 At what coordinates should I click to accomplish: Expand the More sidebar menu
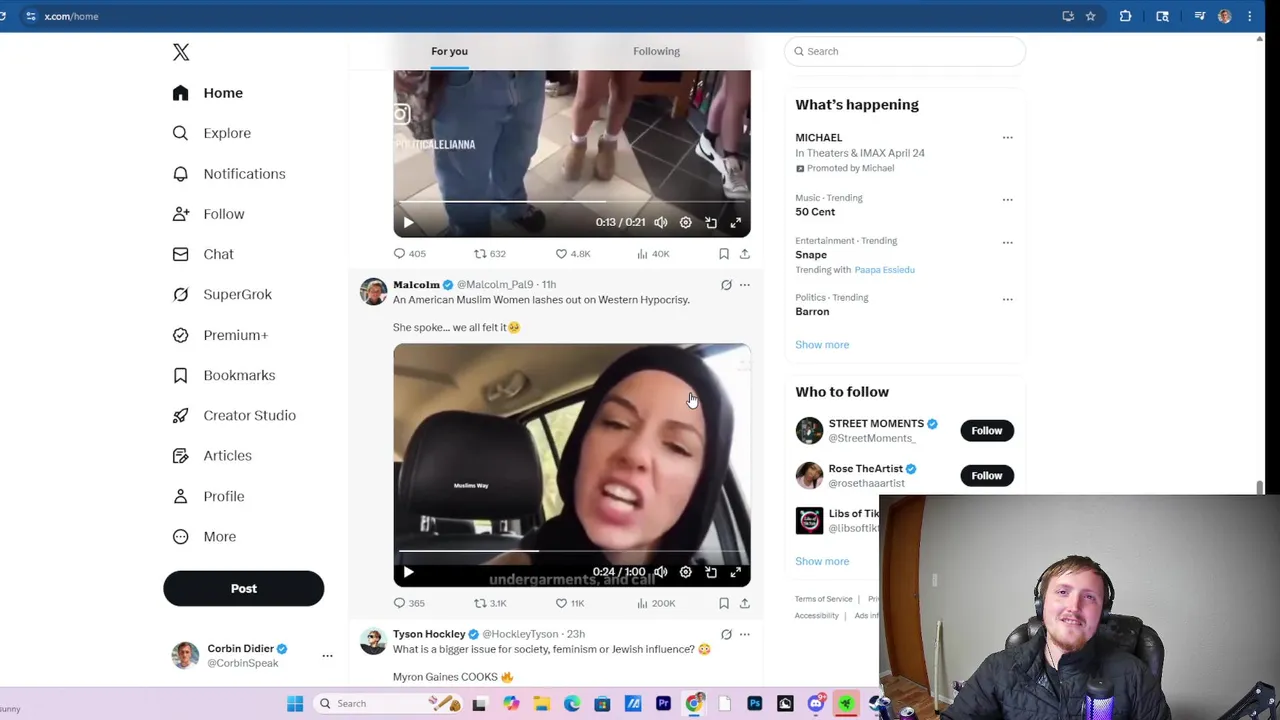point(204,537)
